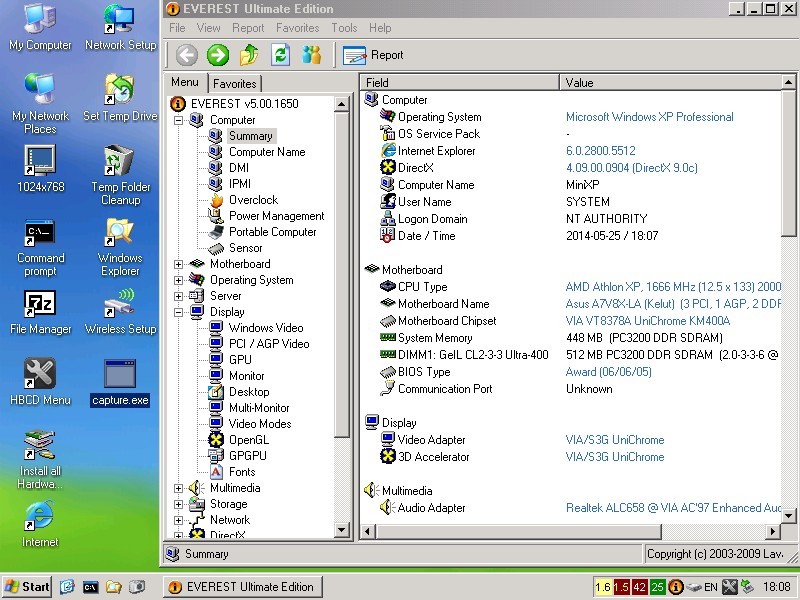This screenshot has width=800, height=600.
Task: Click the AMD Athlon XP CPU link
Action: [x=673, y=287]
